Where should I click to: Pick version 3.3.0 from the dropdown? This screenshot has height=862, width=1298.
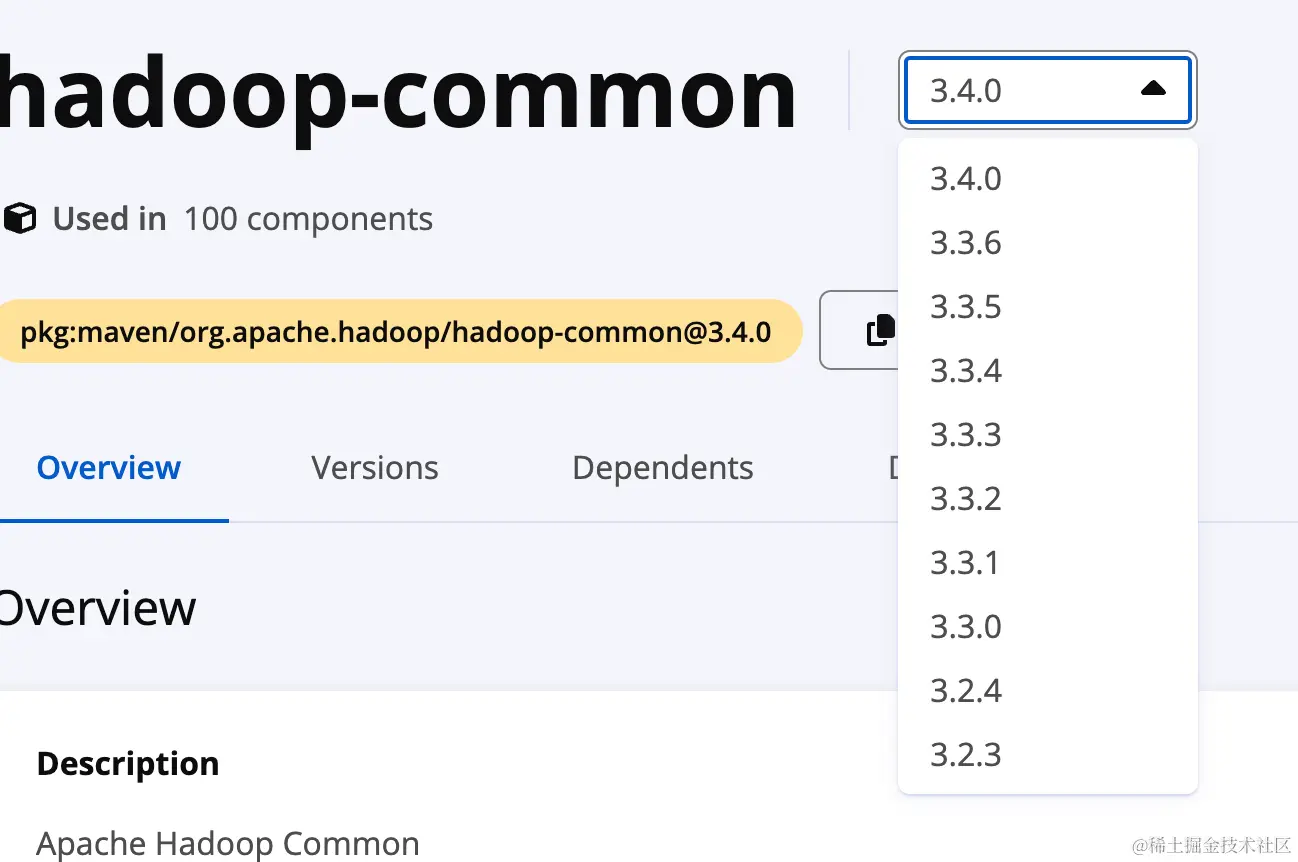click(x=965, y=627)
